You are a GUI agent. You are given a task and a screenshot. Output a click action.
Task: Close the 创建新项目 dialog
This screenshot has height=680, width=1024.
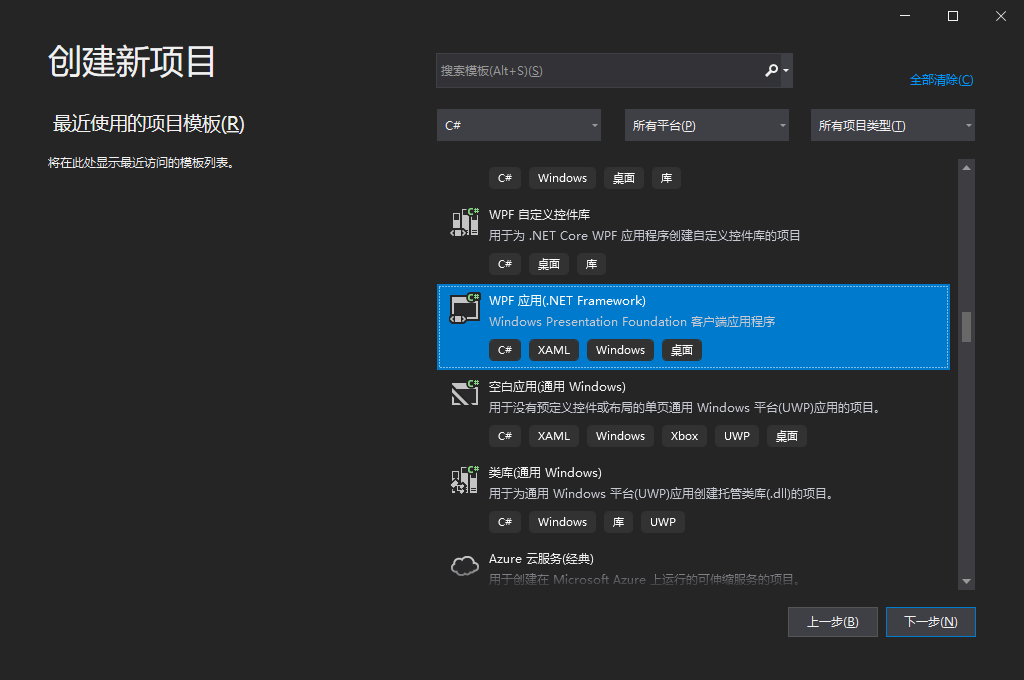point(1000,16)
